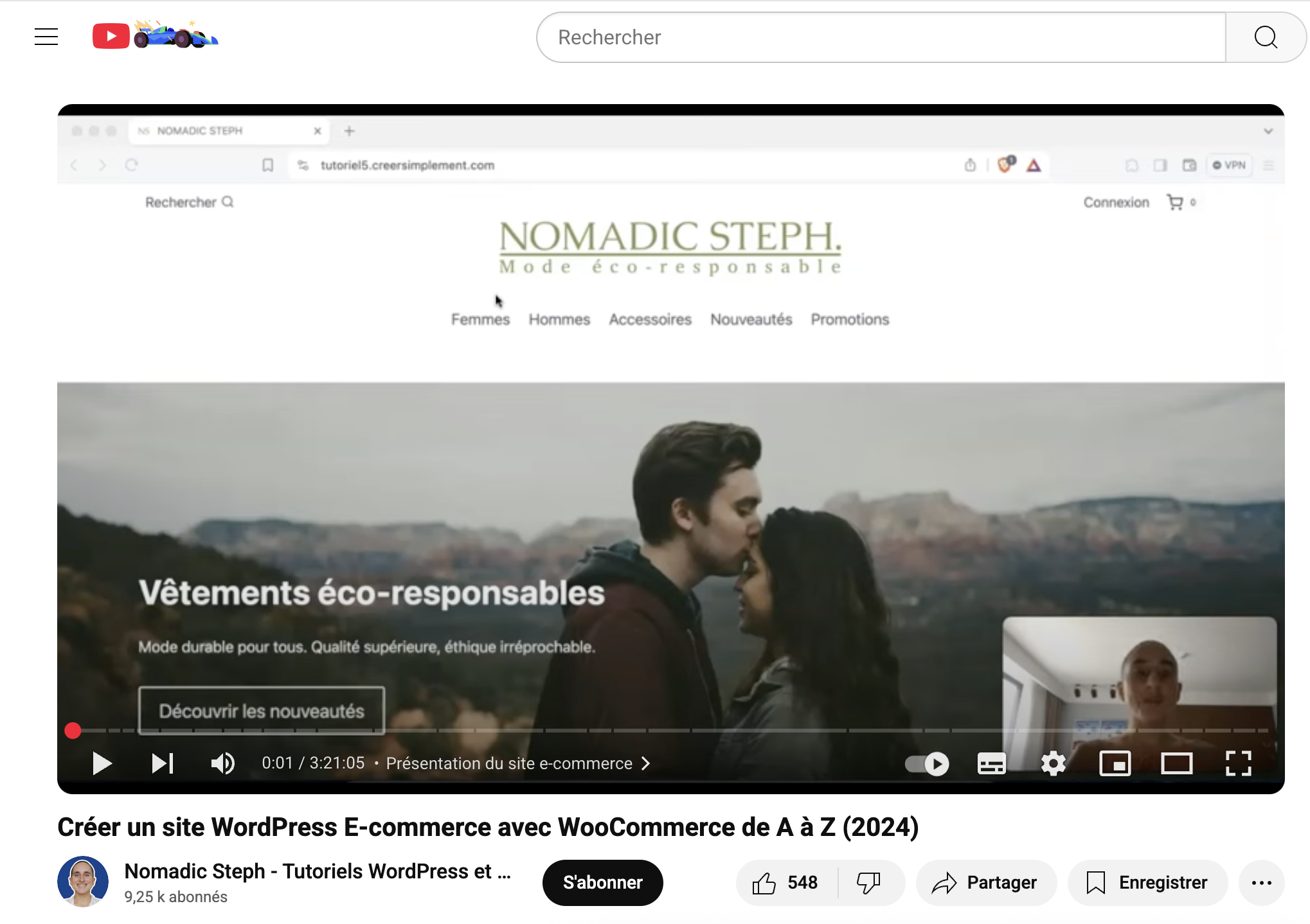Switch to theater mode
This screenshot has width=1310, height=924.
[x=1176, y=763]
